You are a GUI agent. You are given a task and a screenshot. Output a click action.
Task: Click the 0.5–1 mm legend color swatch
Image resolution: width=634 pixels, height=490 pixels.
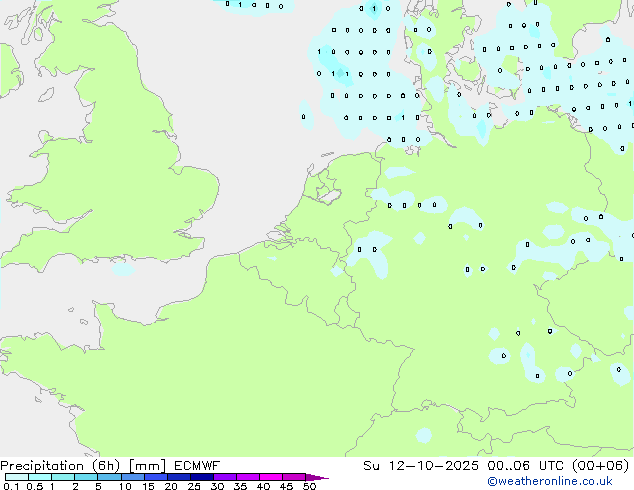click(40, 477)
